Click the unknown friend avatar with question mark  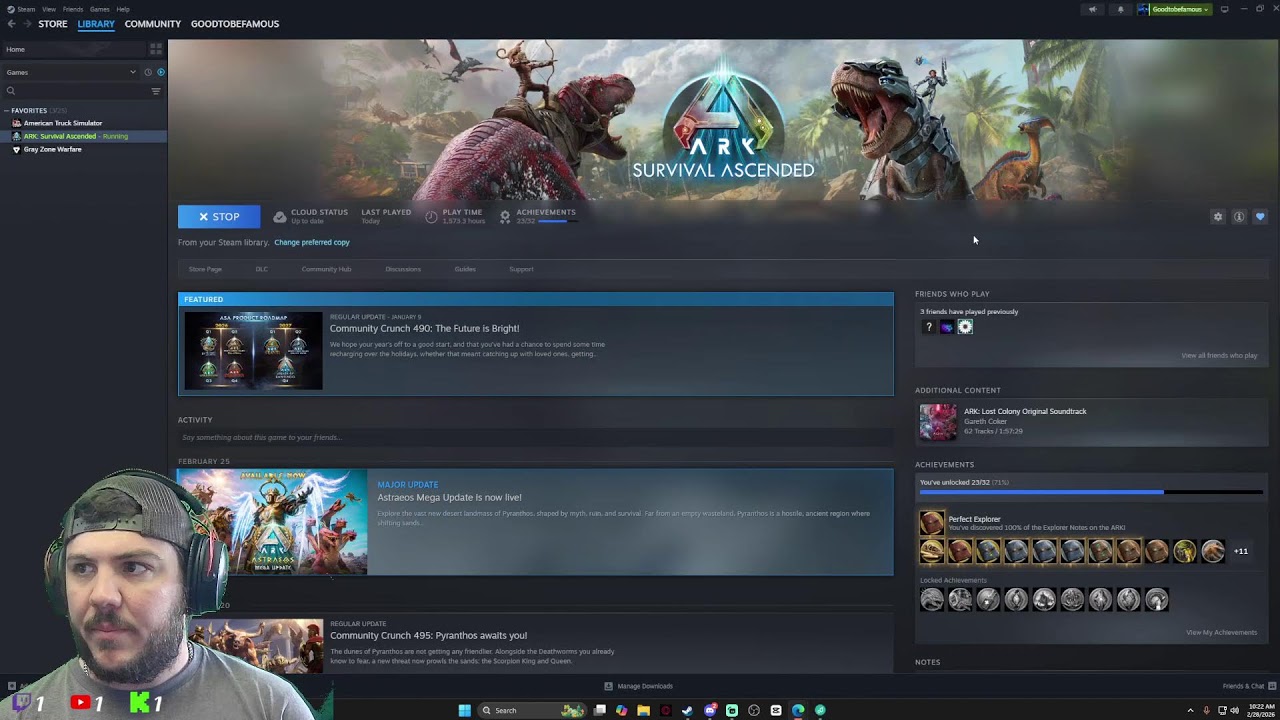point(929,327)
